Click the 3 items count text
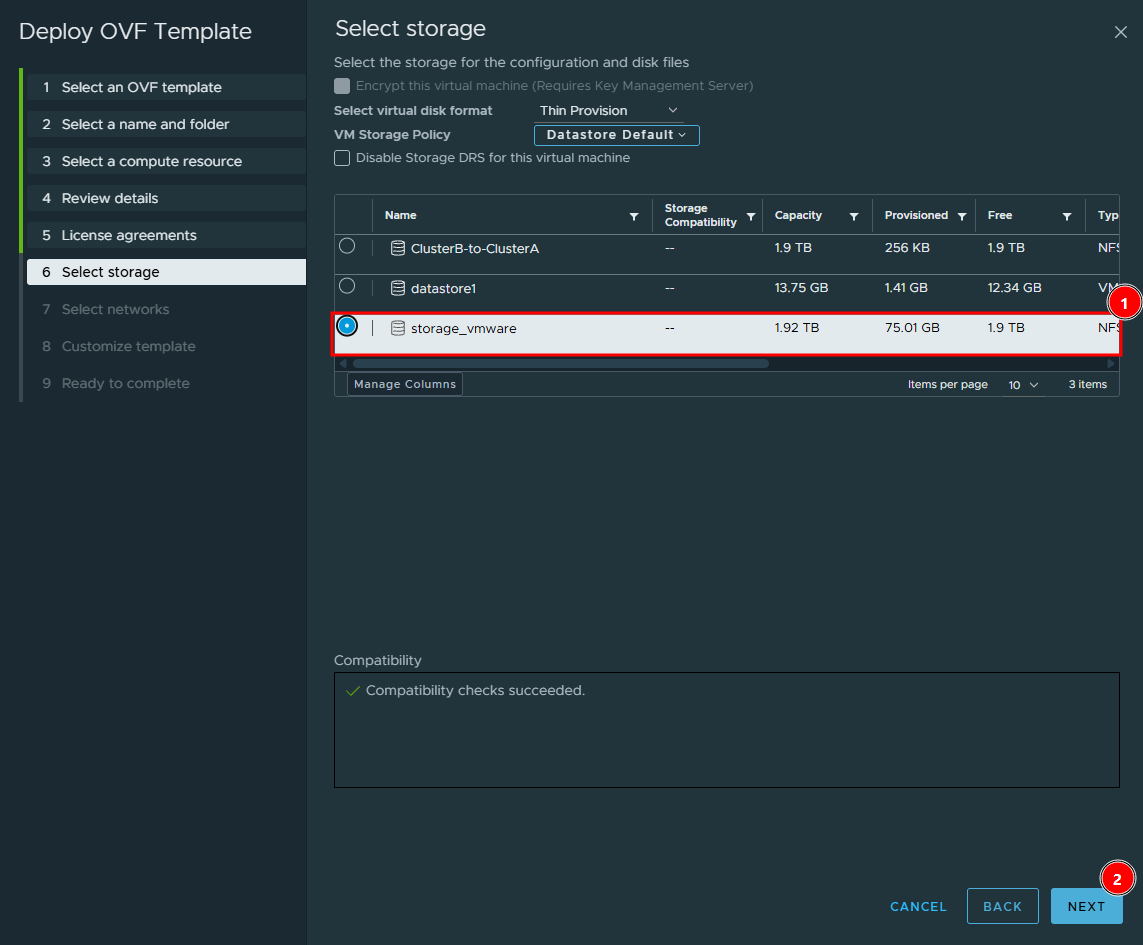 click(x=1088, y=384)
